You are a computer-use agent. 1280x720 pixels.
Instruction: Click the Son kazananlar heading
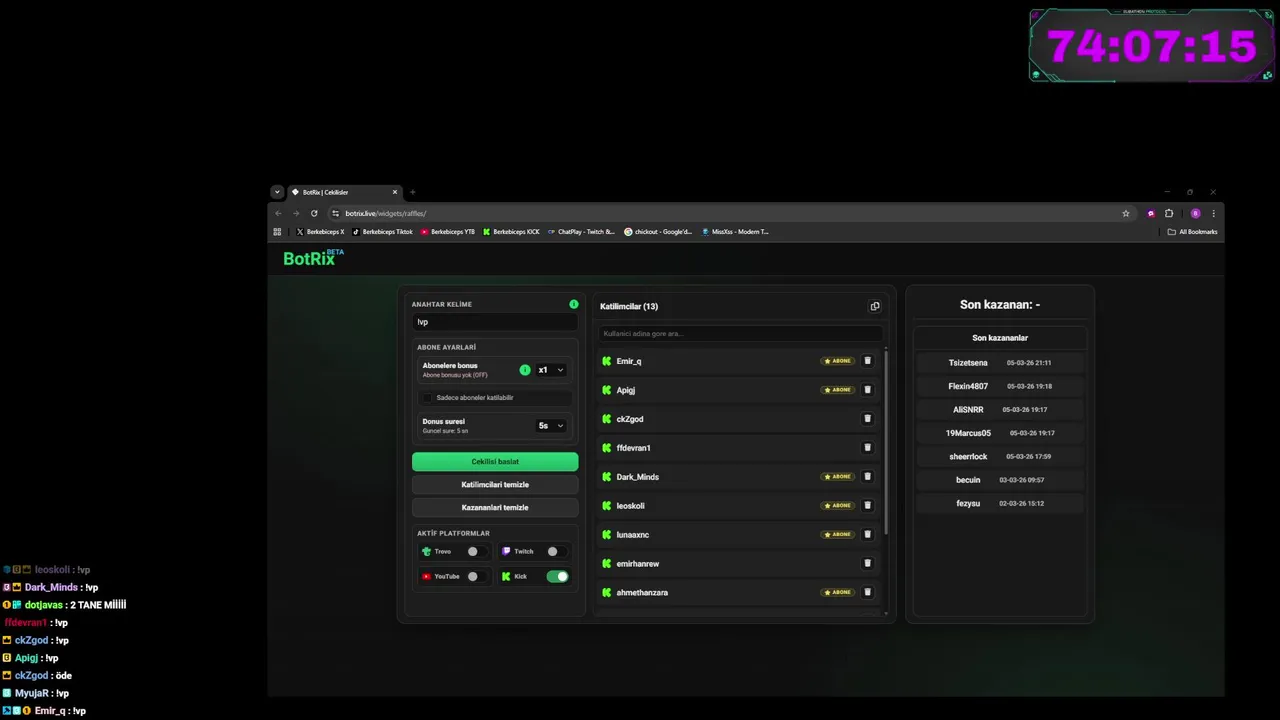pos(1000,338)
